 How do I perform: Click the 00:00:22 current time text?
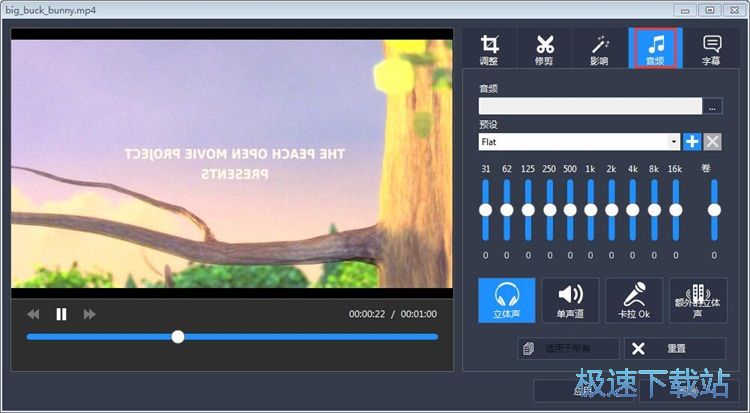point(367,314)
